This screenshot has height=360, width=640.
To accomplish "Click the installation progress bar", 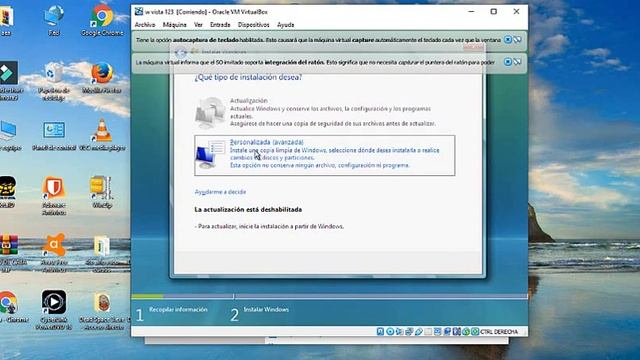I will (329, 296).
